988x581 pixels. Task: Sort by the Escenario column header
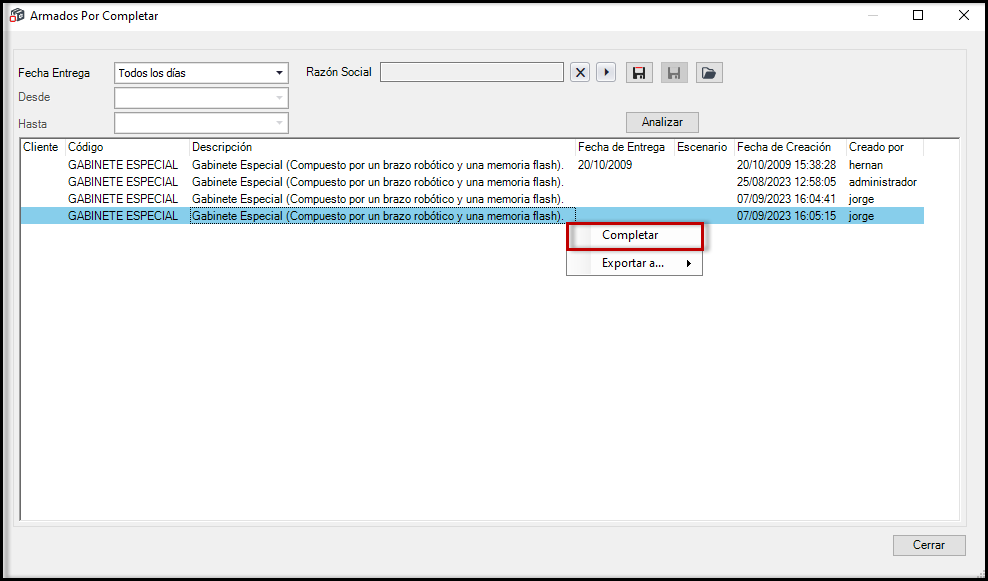(x=704, y=147)
